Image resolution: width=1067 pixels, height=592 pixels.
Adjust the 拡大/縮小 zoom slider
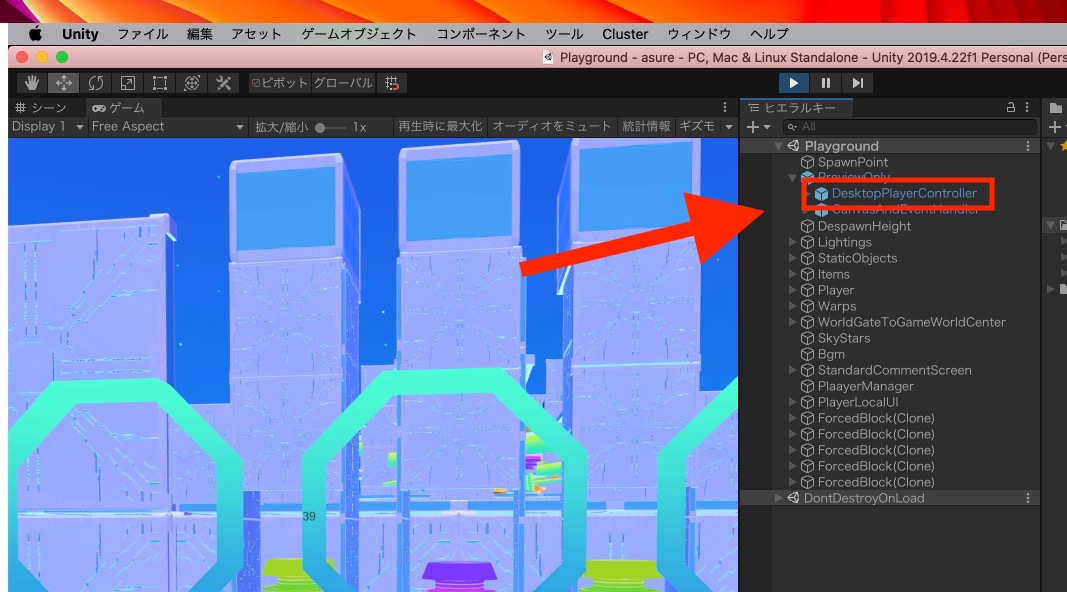(x=318, y=126)
